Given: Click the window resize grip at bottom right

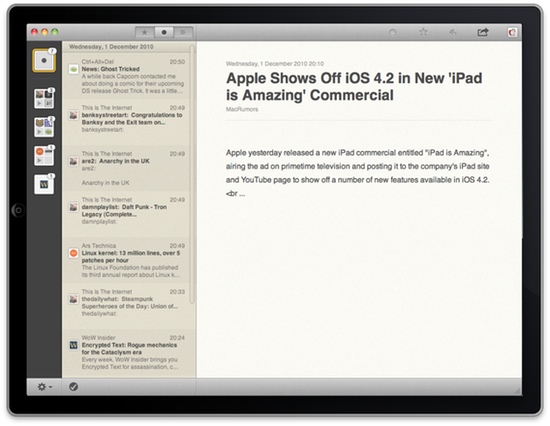Looking at the screenshot, I should pyautogui.click(x=517, y=391).
